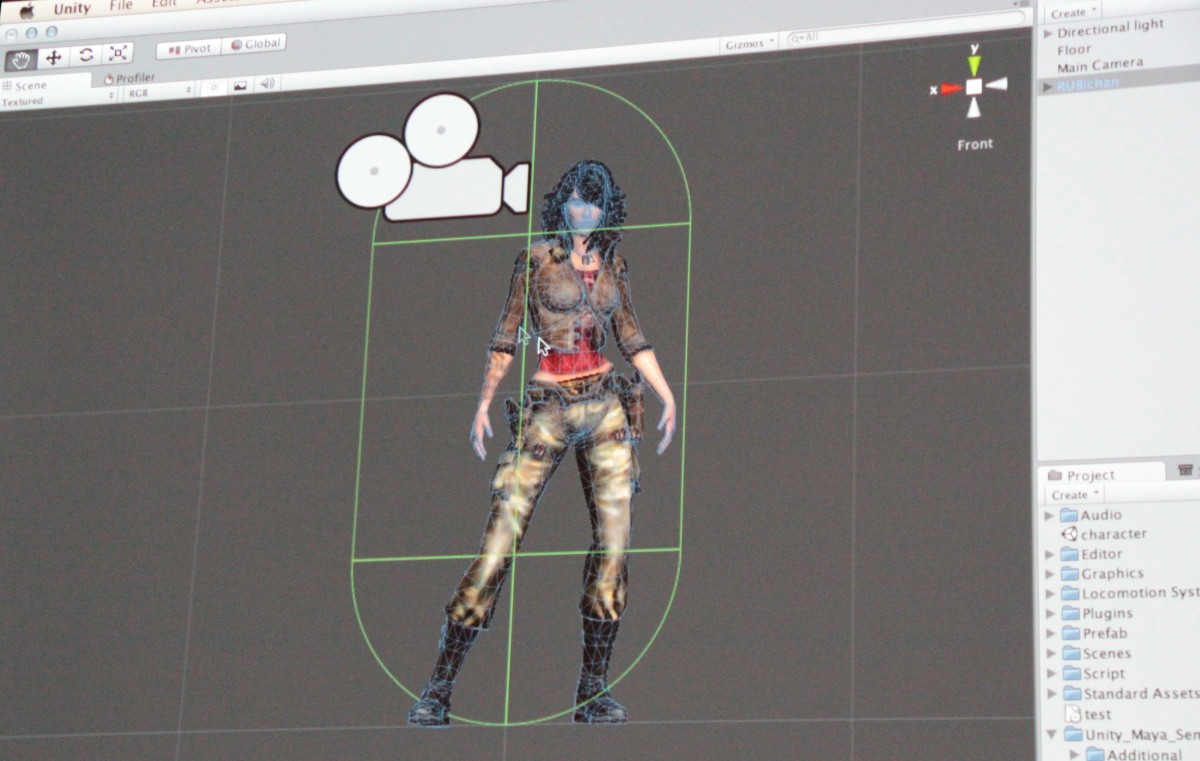Click the Additional folder icon

tap(1095, 754)
